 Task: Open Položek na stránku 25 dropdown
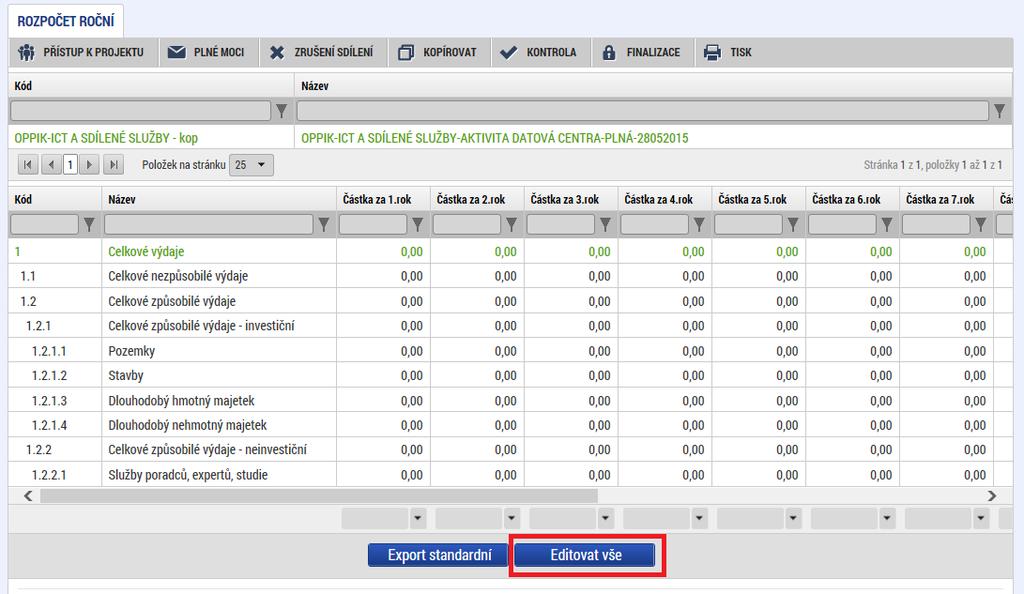click(x=251, y=165)
